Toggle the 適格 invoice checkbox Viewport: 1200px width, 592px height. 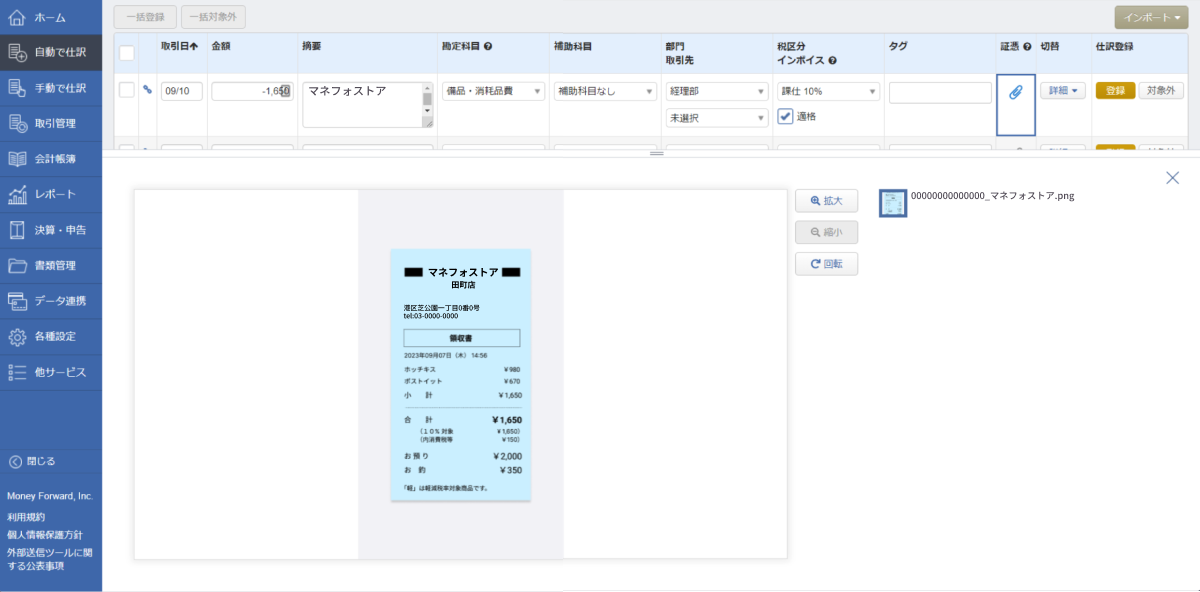click(x=786, y=116)
